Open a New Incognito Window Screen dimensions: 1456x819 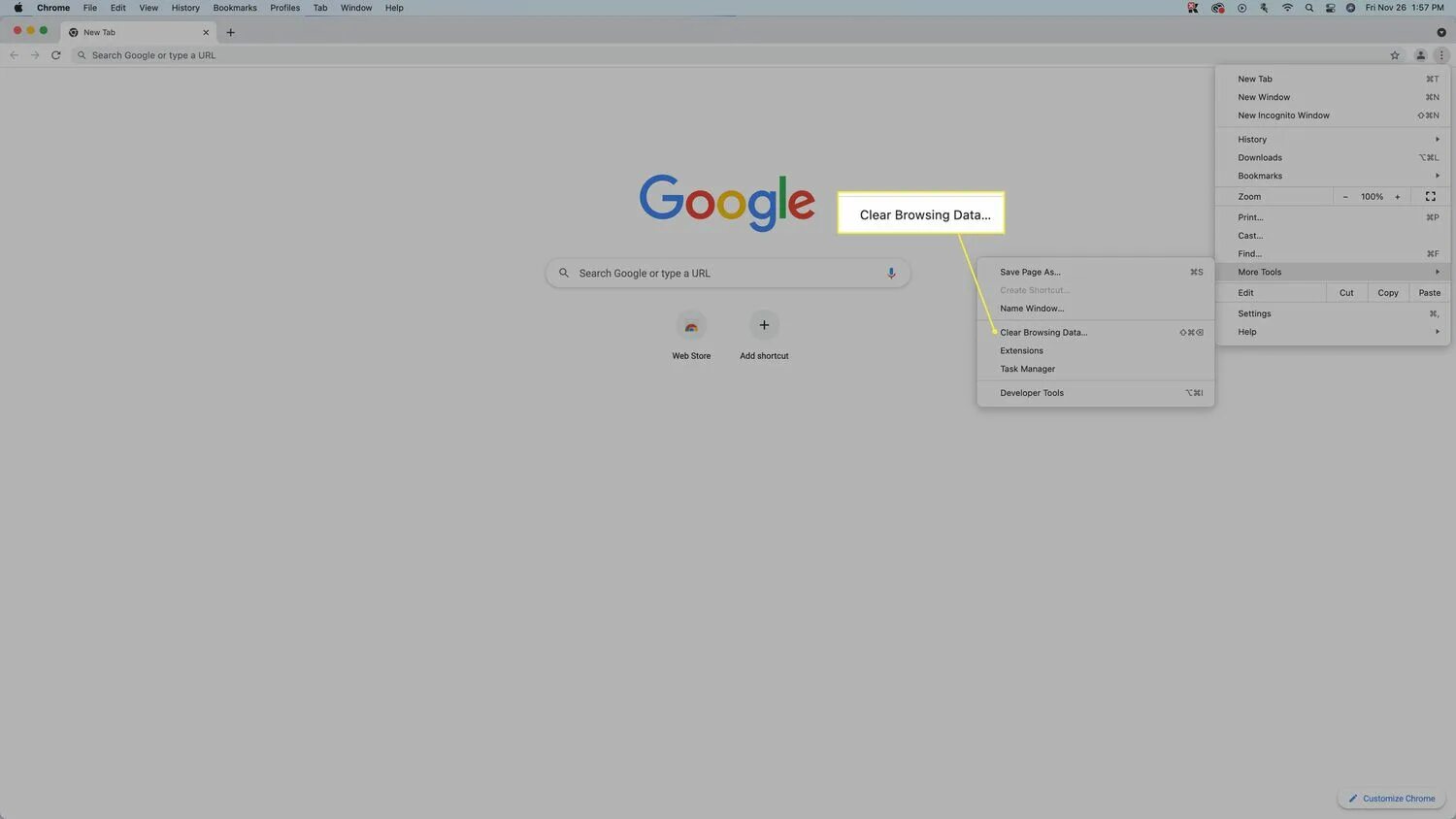coord(1333,115)
